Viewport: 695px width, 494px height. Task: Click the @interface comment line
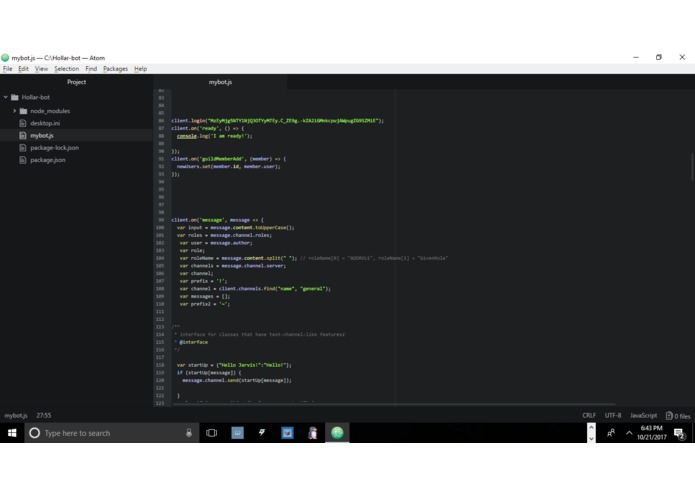193,342
